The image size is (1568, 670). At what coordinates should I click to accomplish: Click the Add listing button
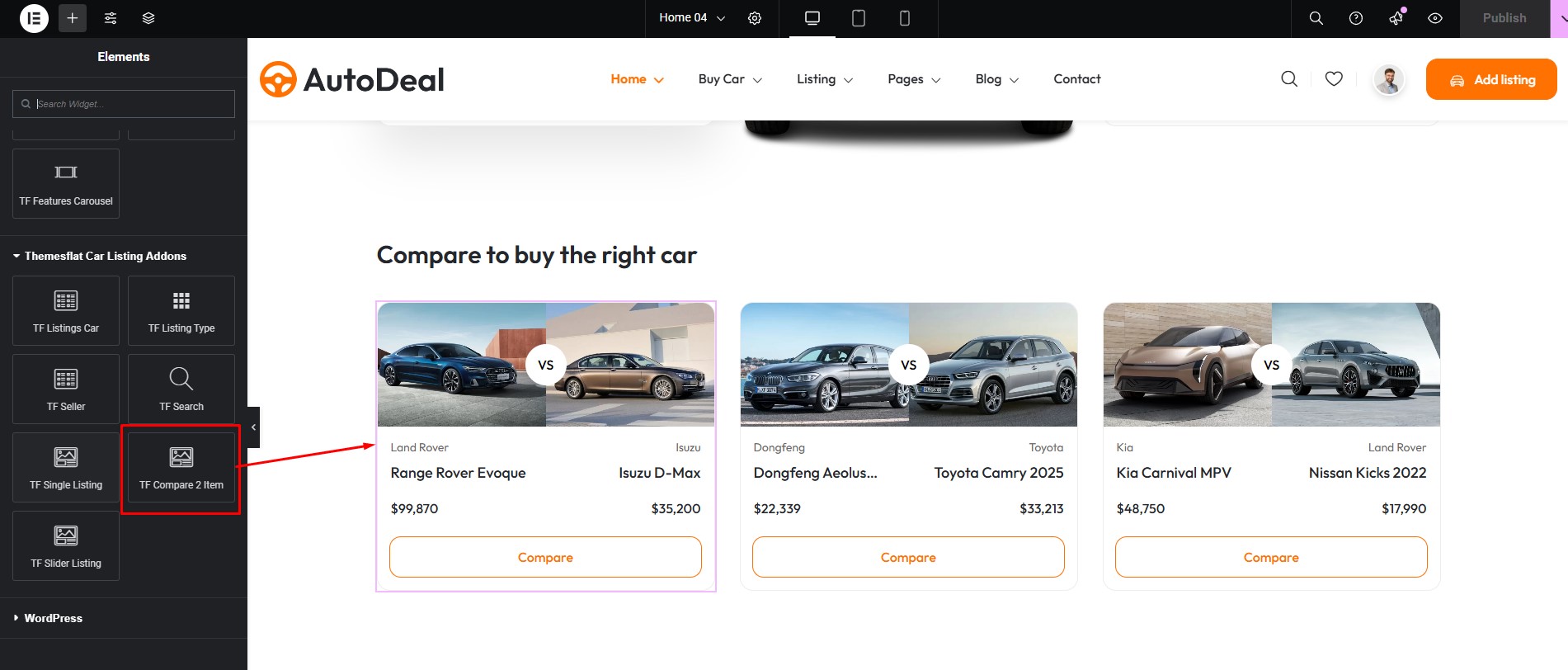[x=1491, y=79]
